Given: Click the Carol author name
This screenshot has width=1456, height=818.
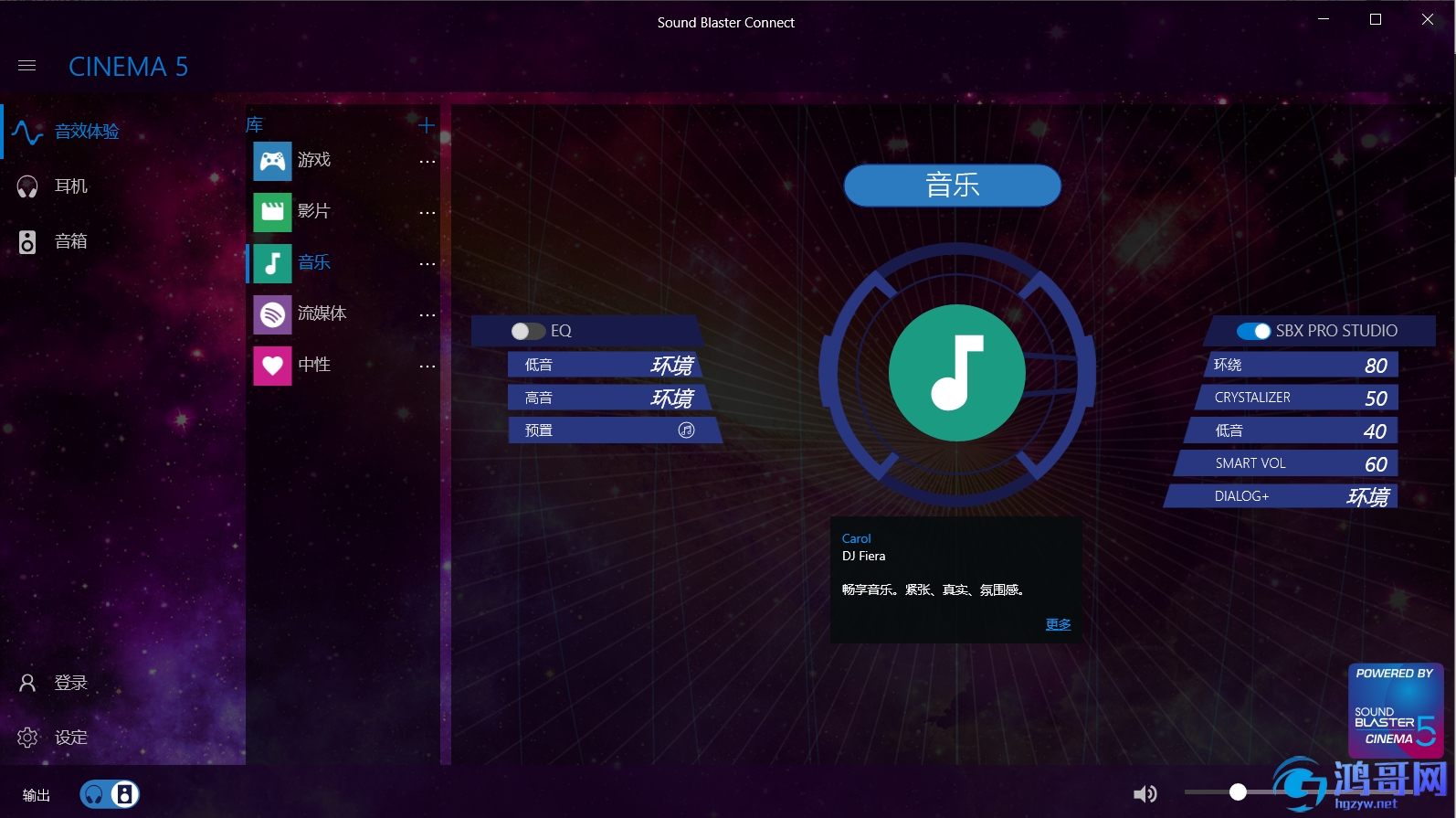Looking at the screenshot, I should coord(857,538).
